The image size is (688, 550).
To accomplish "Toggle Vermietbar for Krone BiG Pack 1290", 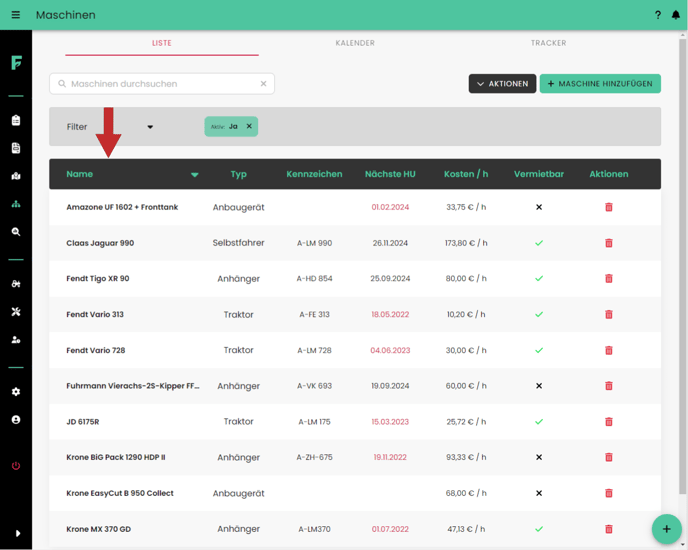I will pos(539,457).
